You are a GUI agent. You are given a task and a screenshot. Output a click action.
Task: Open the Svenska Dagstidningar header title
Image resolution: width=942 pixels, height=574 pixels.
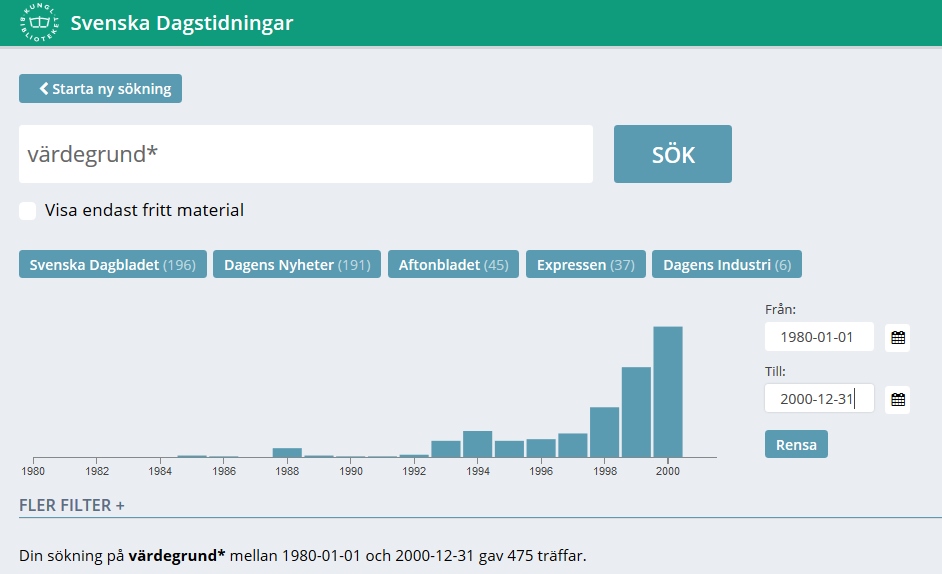point(181,23)
